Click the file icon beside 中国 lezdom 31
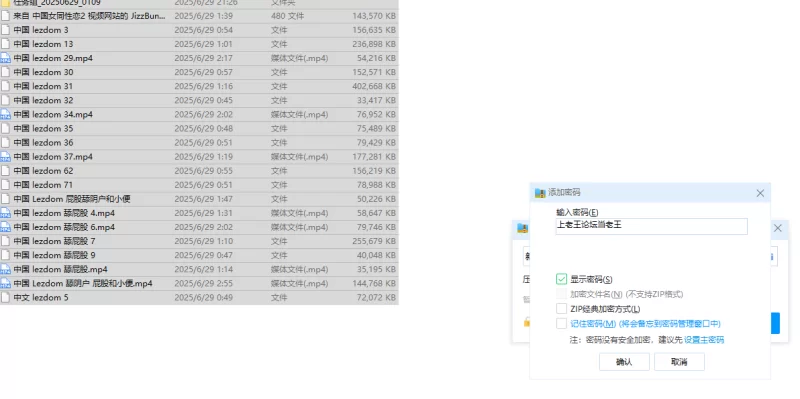The image size is (800, 399). click(x=5, y=86)
